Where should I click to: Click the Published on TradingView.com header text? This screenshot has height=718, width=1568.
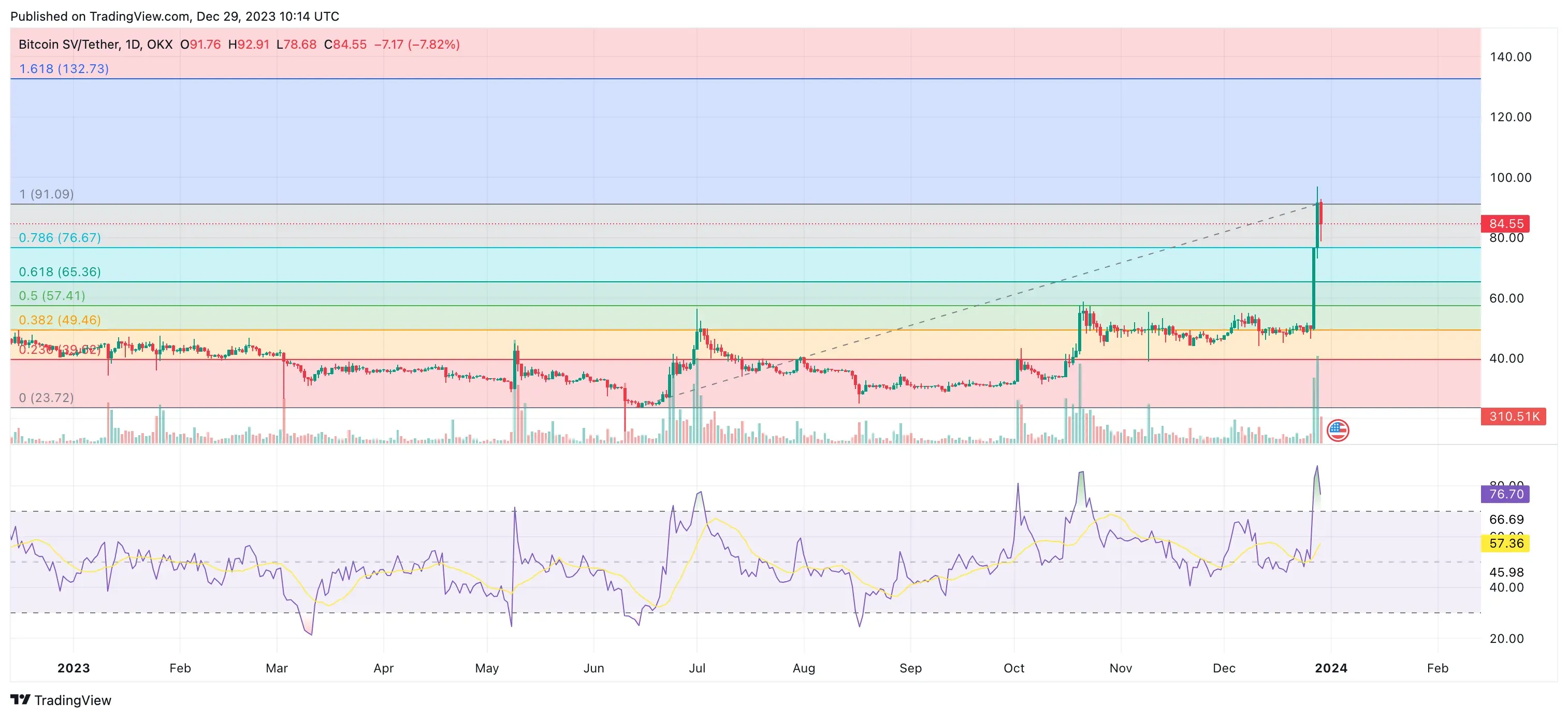pyautogui.click(x=175, y=17)
